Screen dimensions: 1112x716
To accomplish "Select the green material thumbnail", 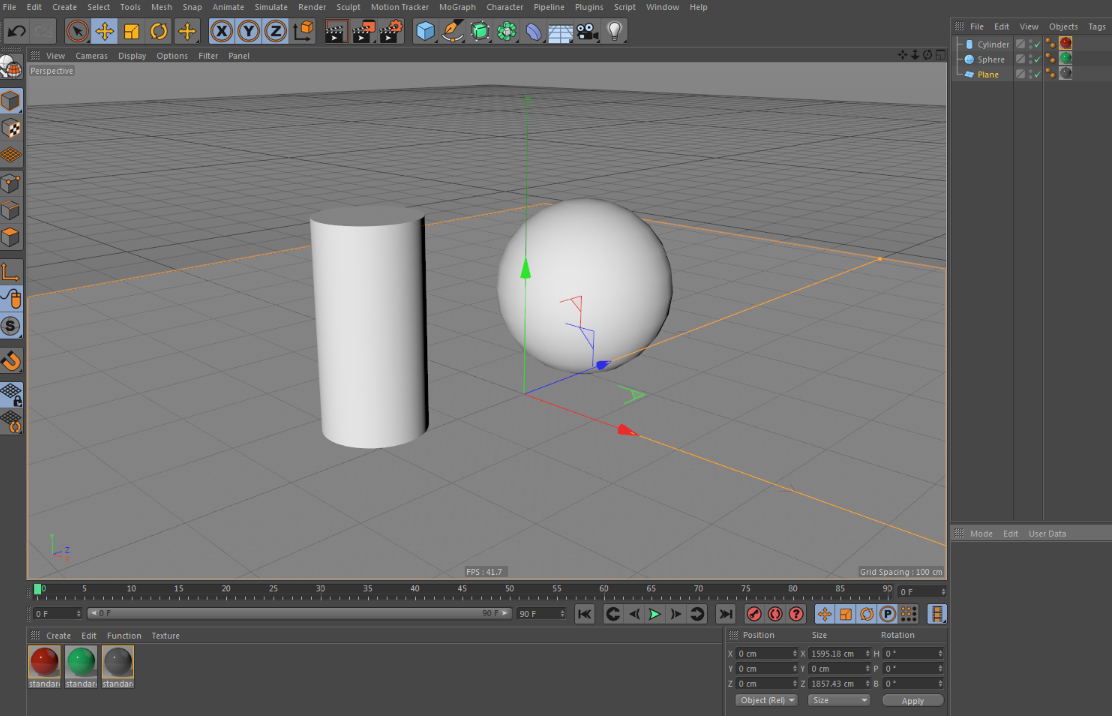I will (81, 660).
